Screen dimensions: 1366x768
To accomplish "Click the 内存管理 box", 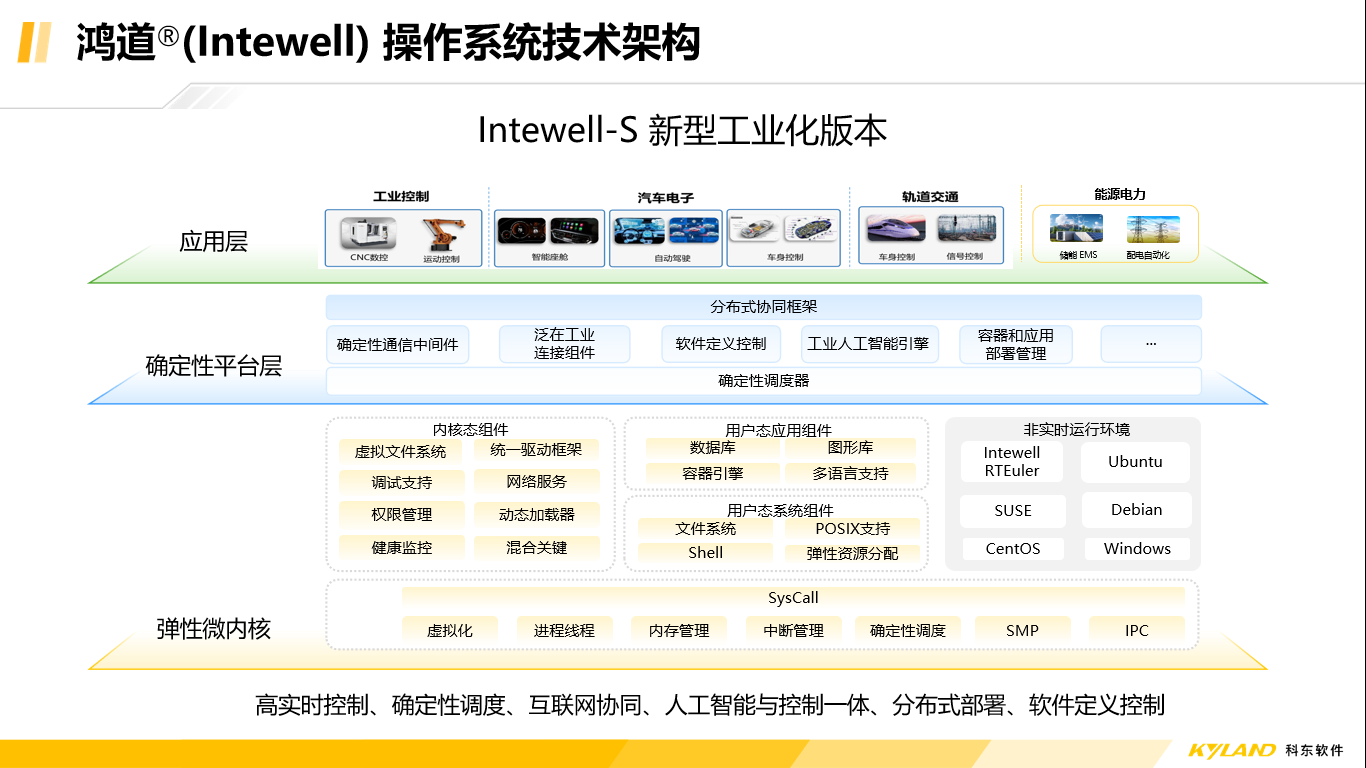I will click(679, 630).
